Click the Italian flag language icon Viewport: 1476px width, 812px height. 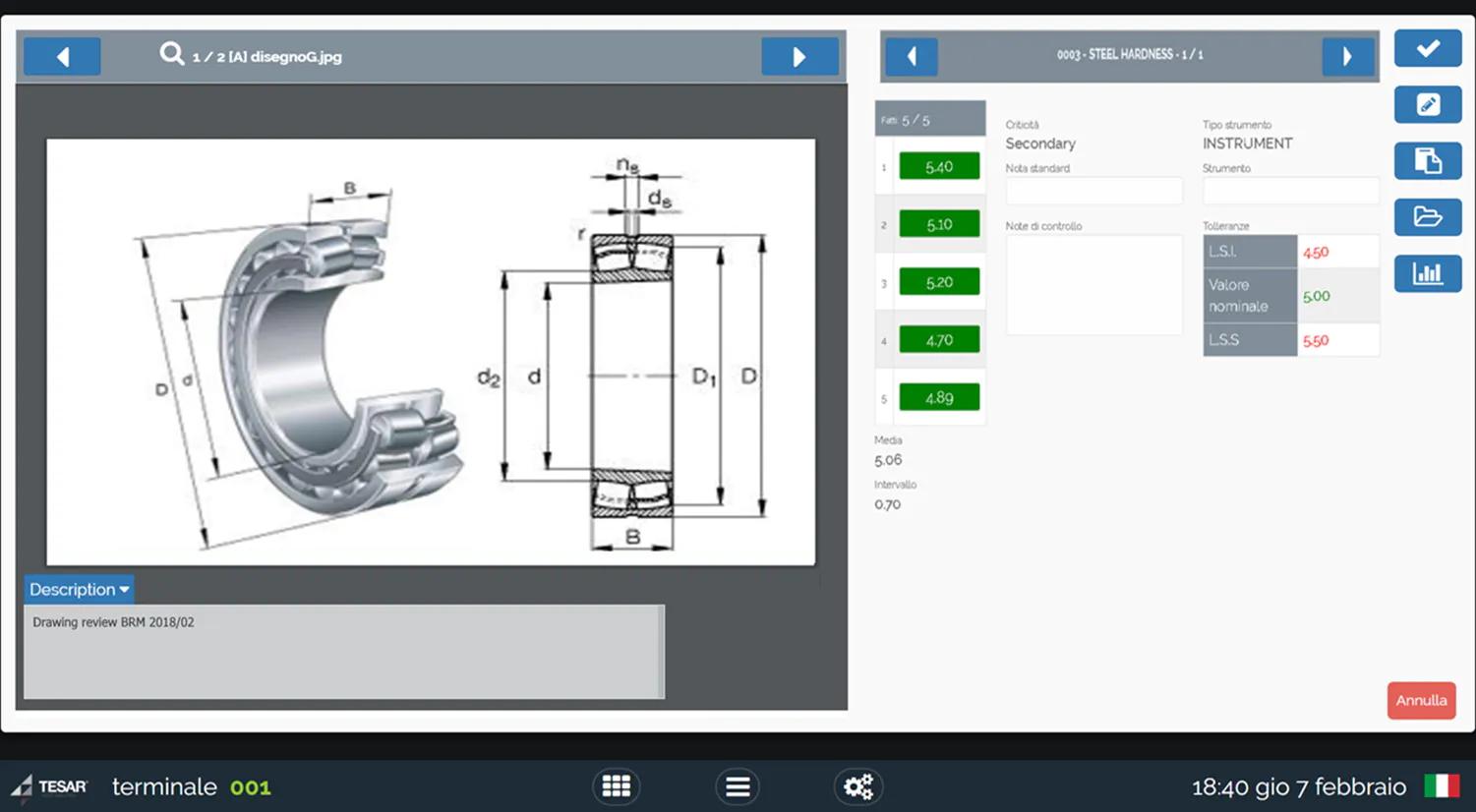tap(1442, 786)
